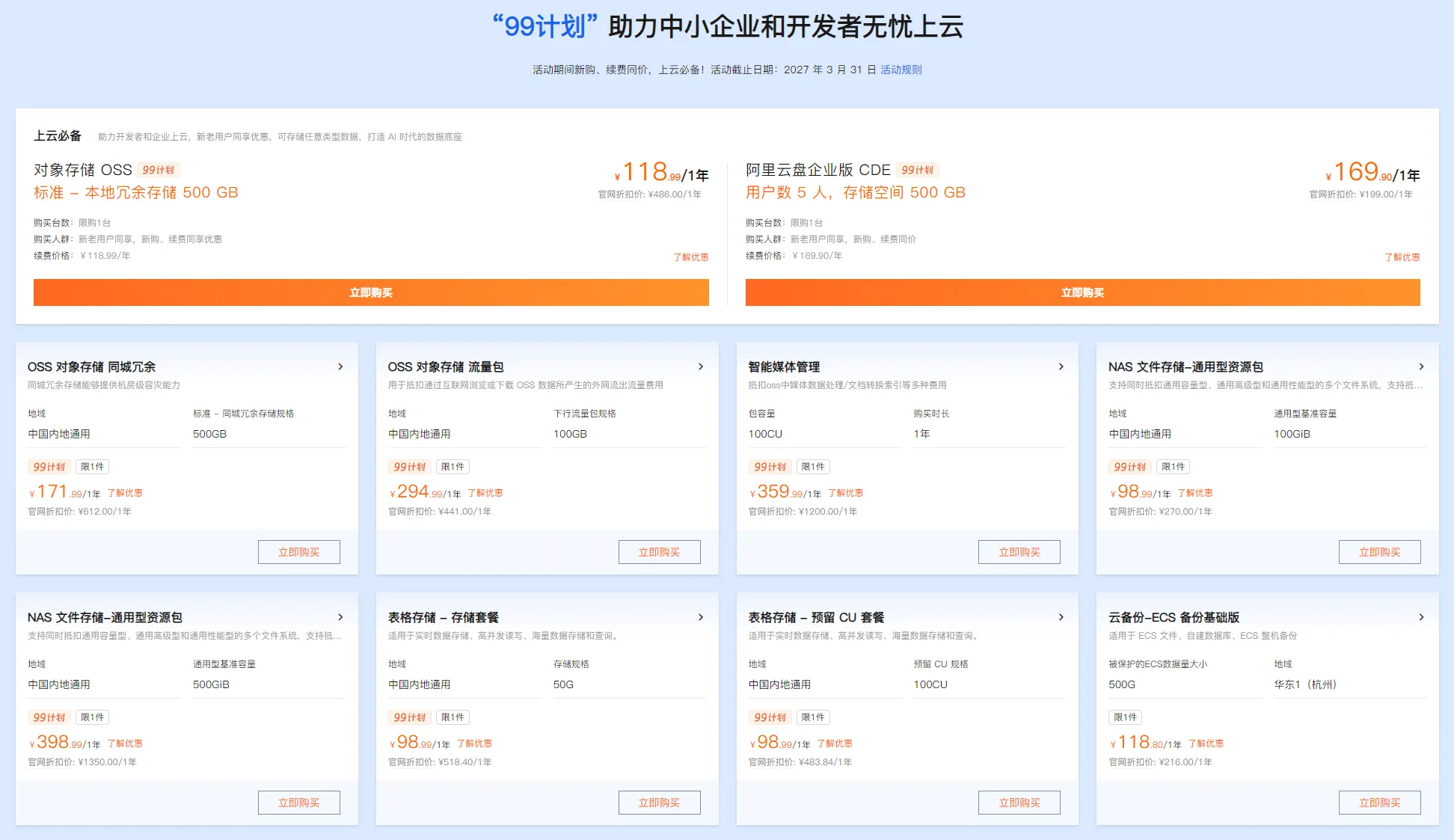Screen dimensions: 1454x840
Task: Open the 500G 被保护的ECS数据量大小 selector
Action: point(1185,684)
